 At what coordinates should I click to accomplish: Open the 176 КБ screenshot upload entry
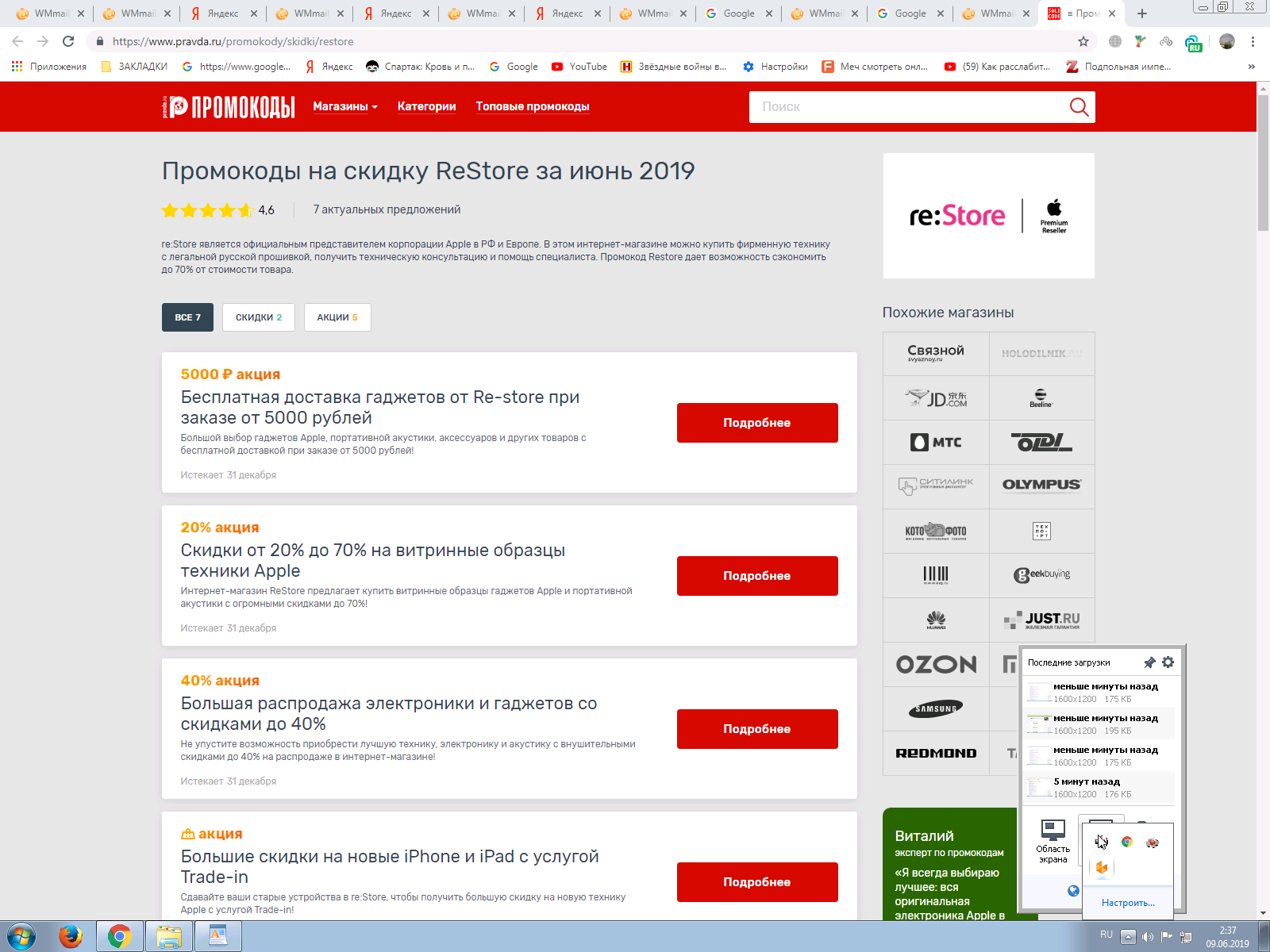click(x=1099, y=788)
